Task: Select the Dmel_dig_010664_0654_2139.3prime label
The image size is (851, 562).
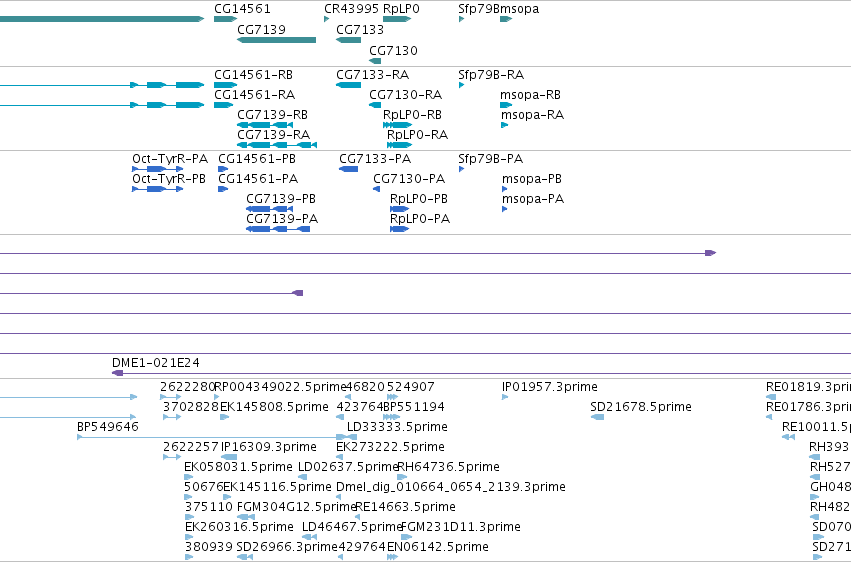Action: (x=451, y=487)
